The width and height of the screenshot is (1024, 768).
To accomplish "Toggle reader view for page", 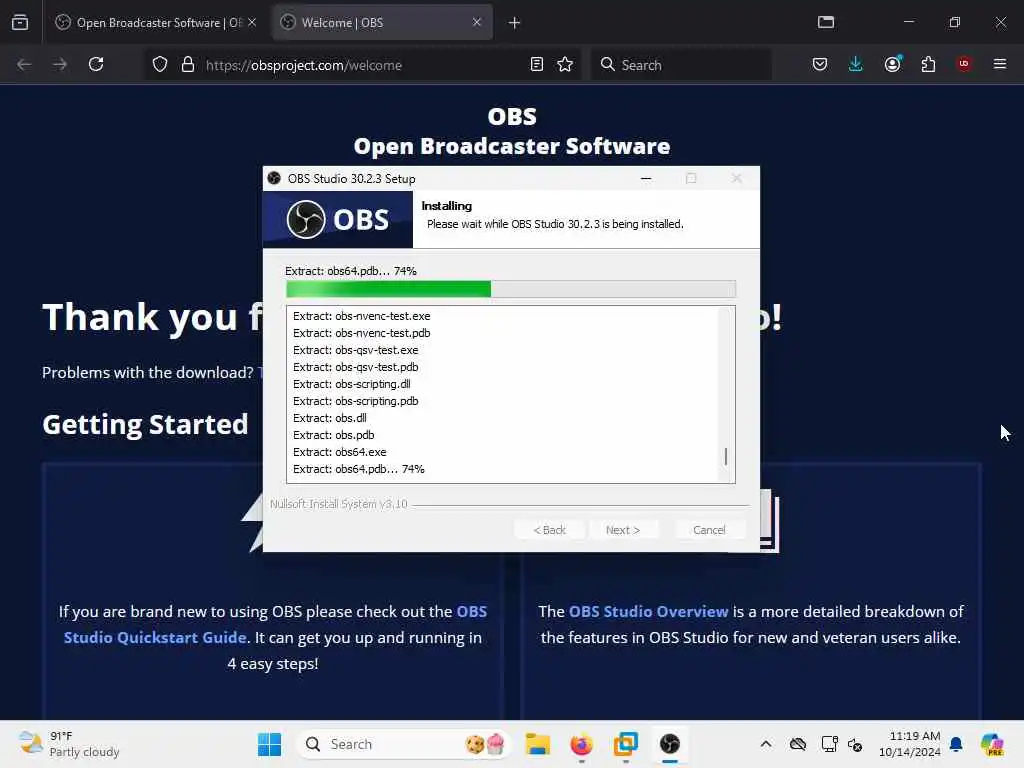I will point(537,65).
